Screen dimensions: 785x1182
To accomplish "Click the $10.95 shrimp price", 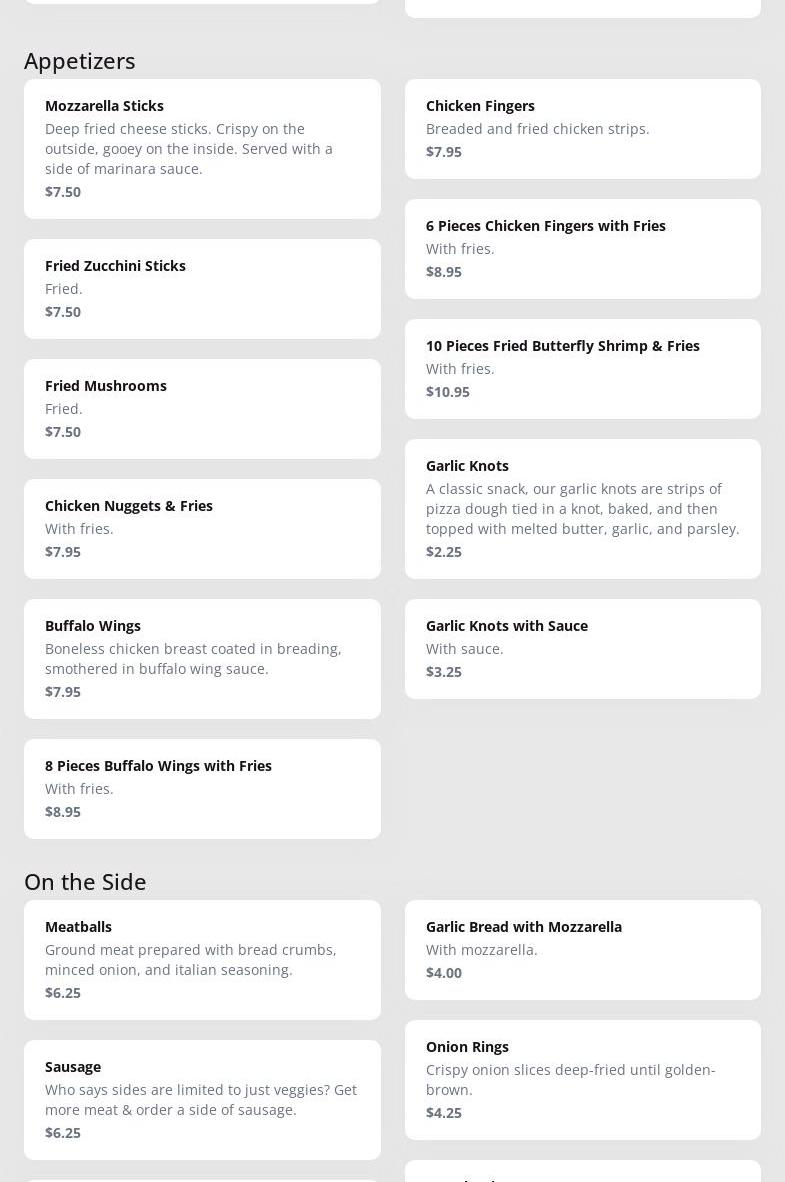I will (x=448, y=392).
